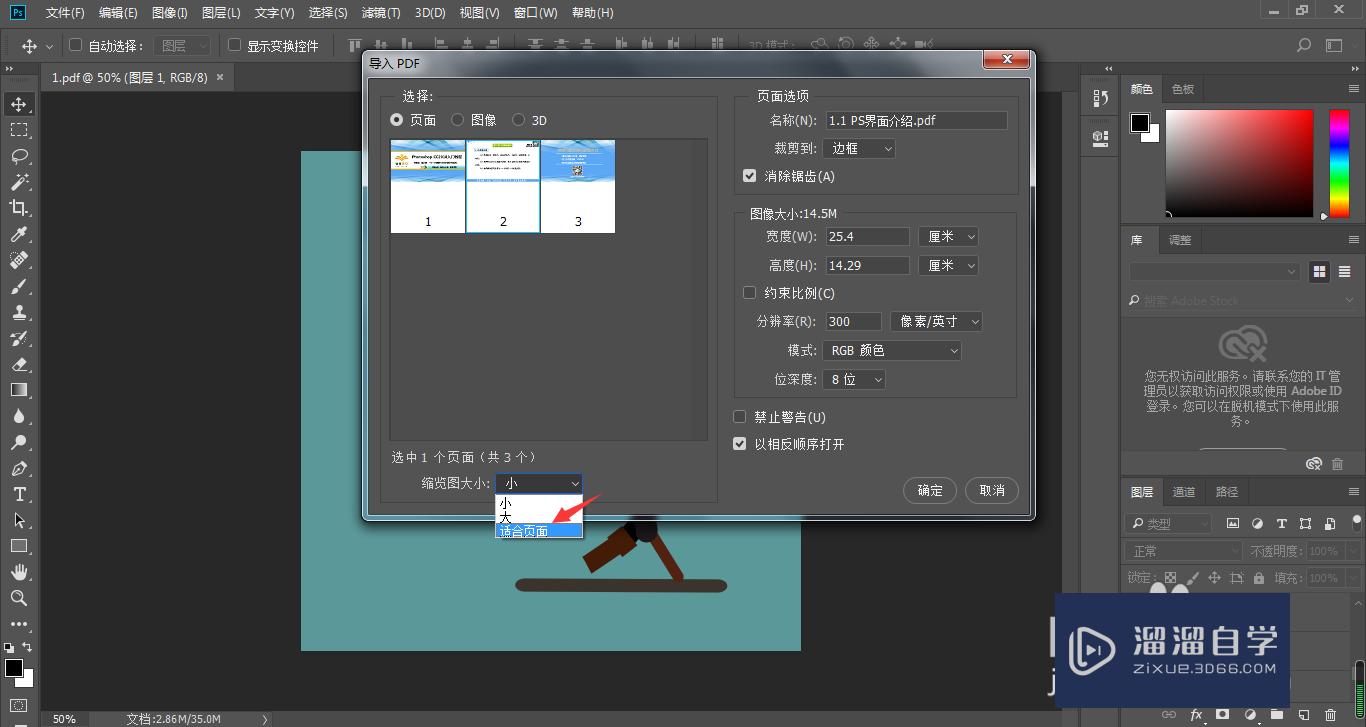Click the delete layer trash icon
1366x727 pixels.
click(x=1330, y=715)
